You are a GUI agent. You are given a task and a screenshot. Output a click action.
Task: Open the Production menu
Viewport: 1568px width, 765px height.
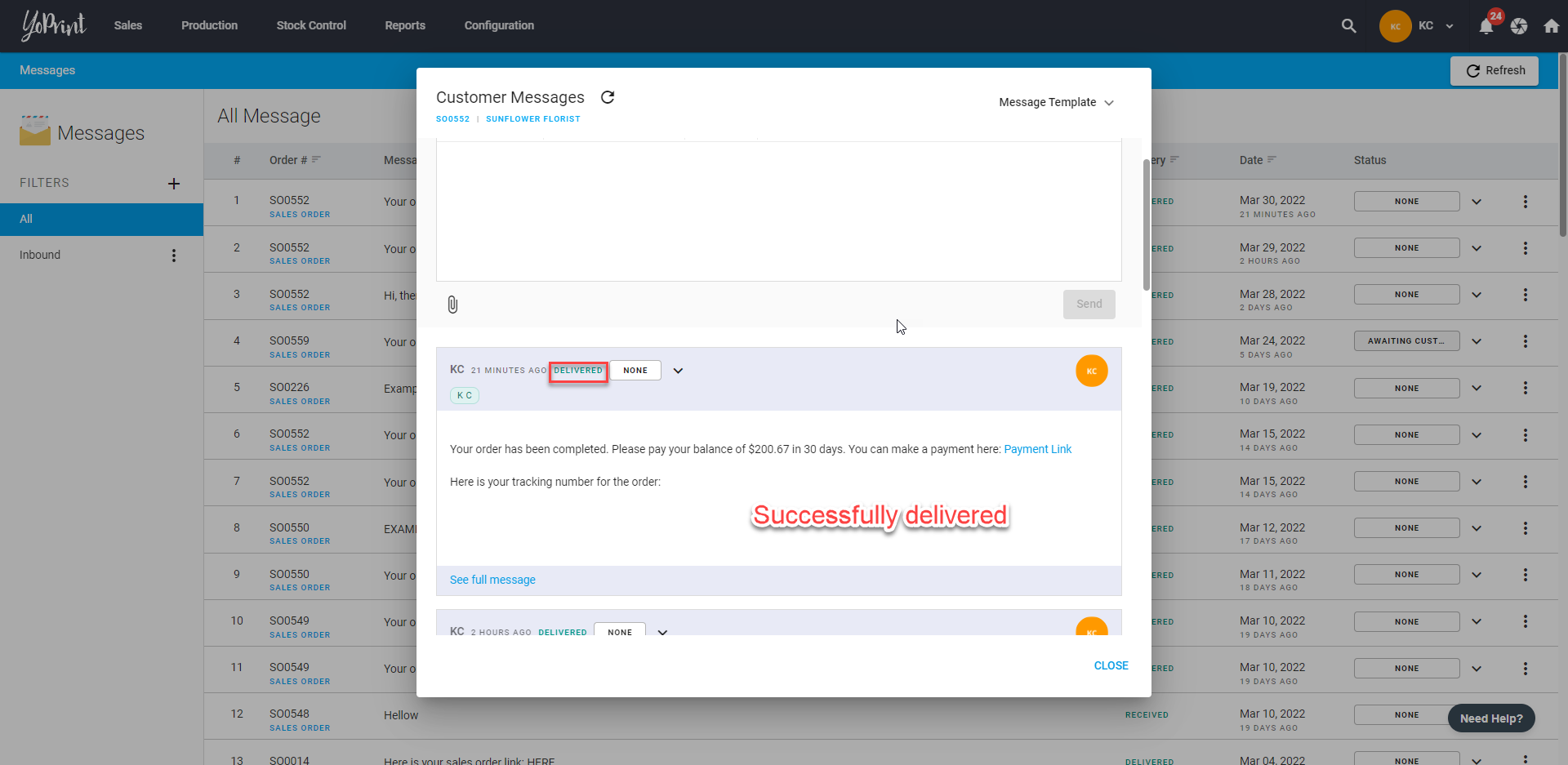pyautogui.click(x=209, y=25)
